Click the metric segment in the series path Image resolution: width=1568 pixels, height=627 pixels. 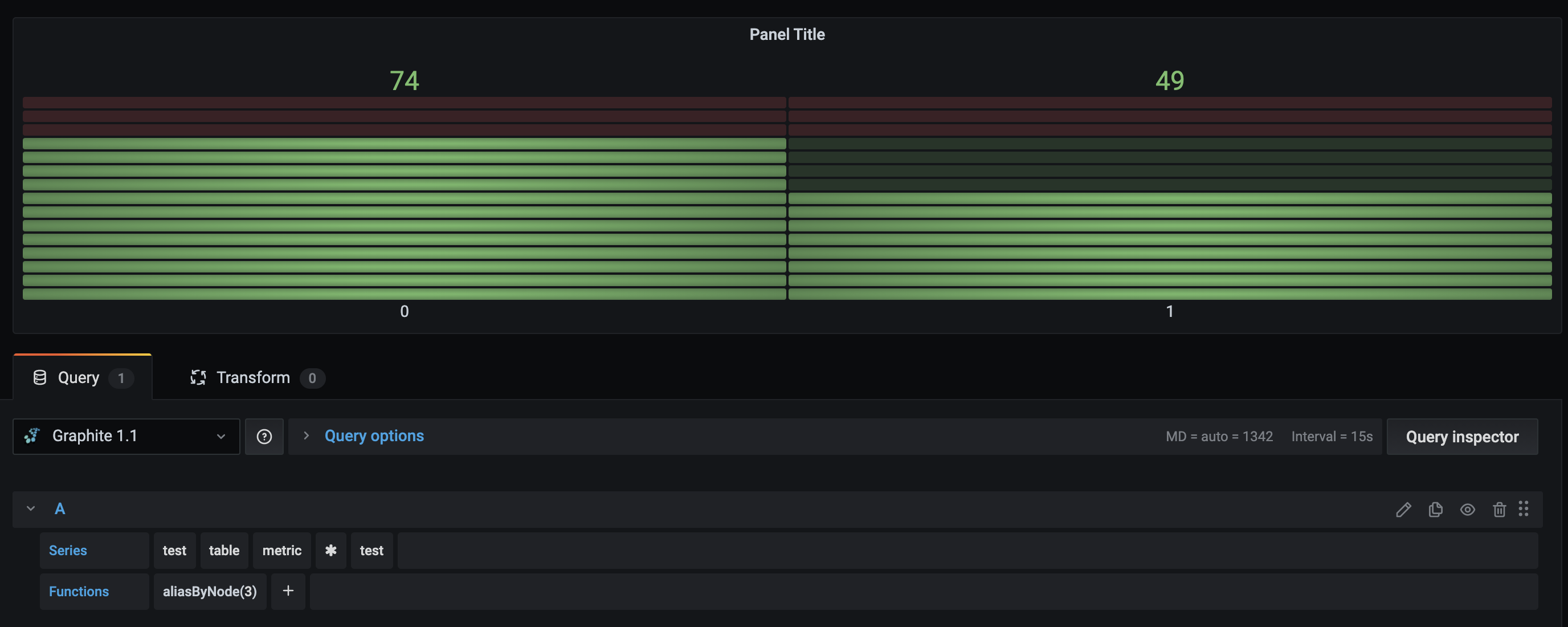[282, 549]
